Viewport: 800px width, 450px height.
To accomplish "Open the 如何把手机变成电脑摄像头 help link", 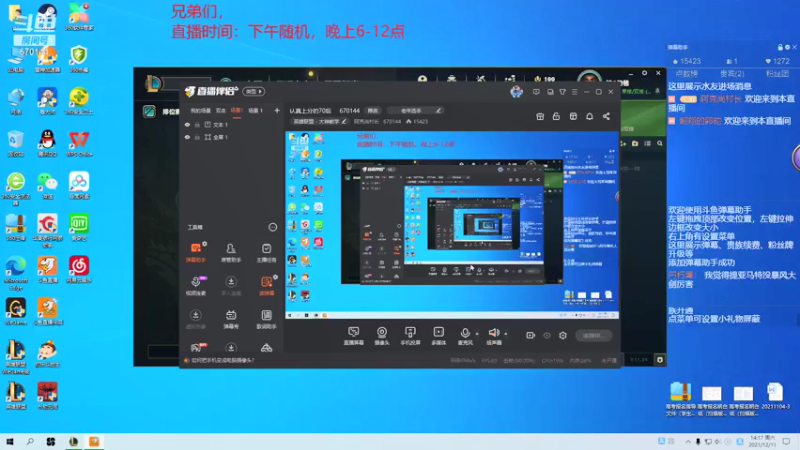I will [223, 360].
